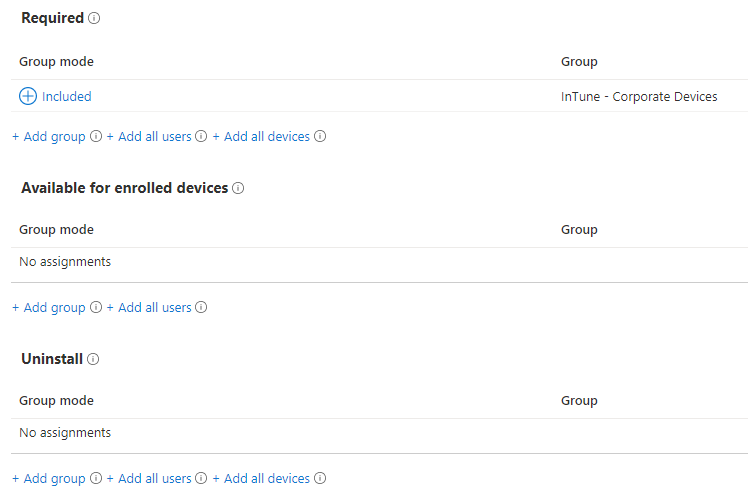The width and height of the screenshot is (748, 501).
Task: Add all devices to Uninstall assignments
Action: 261,478
